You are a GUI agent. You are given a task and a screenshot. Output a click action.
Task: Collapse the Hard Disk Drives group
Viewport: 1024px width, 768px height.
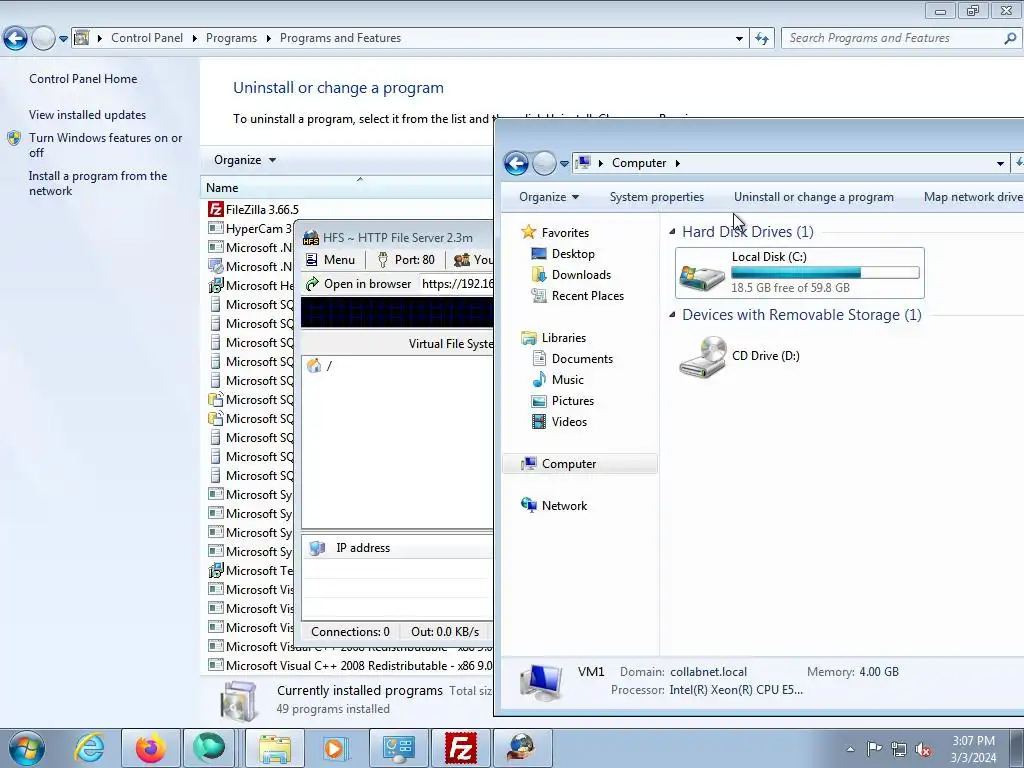click(x=673, y=231)
